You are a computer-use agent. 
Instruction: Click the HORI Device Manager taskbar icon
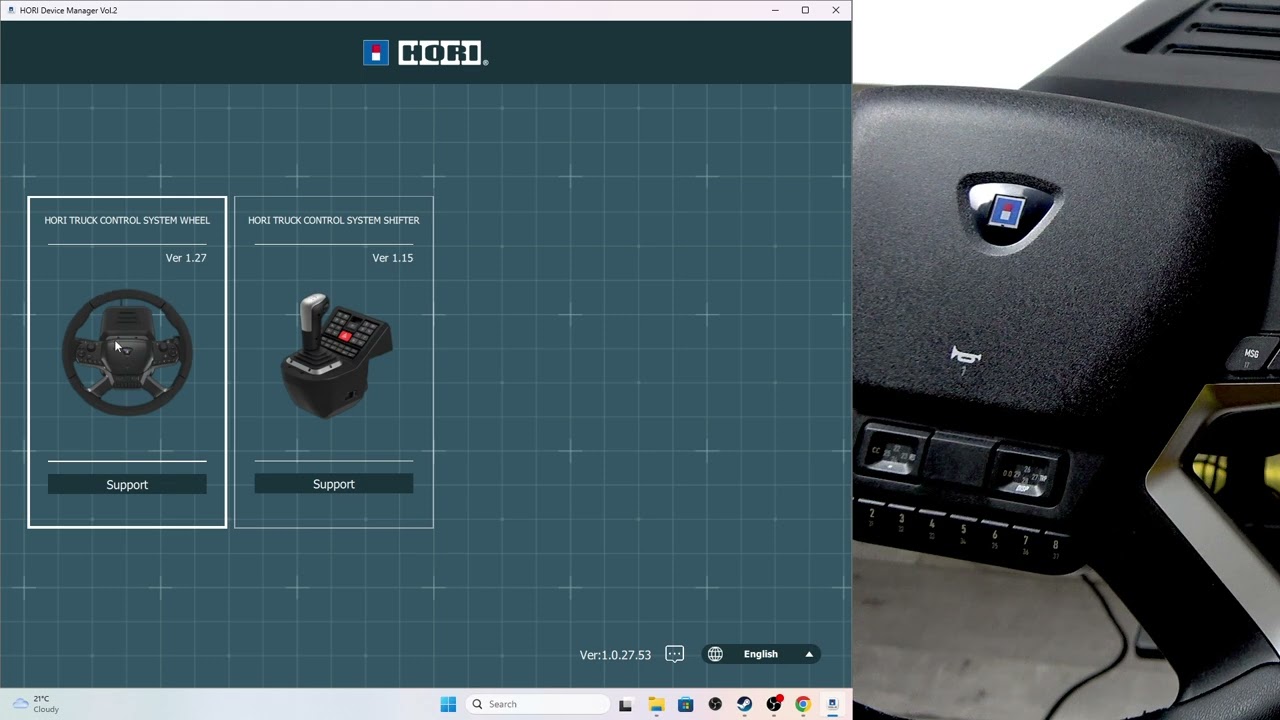point(832,704)
